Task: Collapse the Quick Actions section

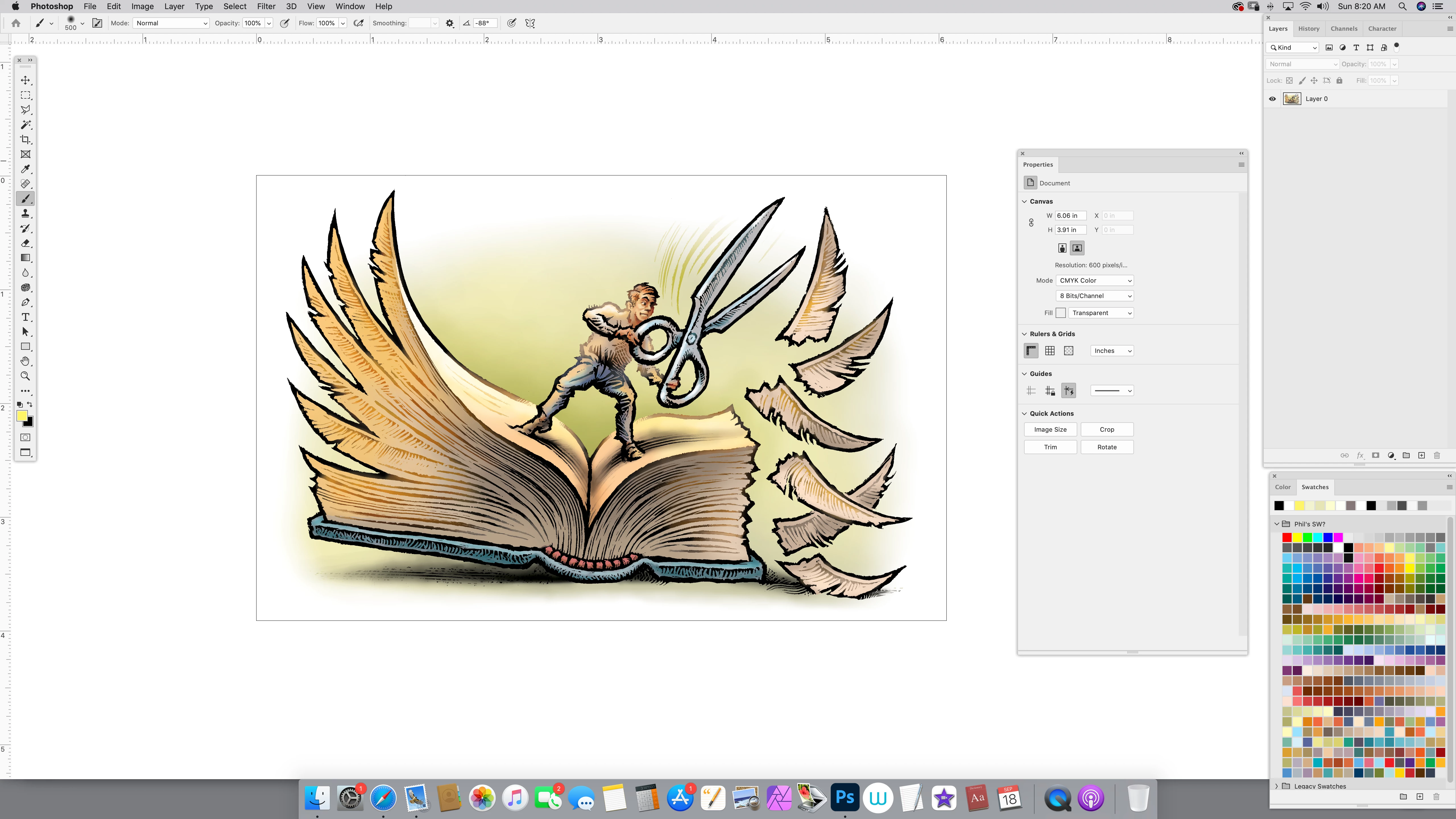Action: [x=1024, y=414]
